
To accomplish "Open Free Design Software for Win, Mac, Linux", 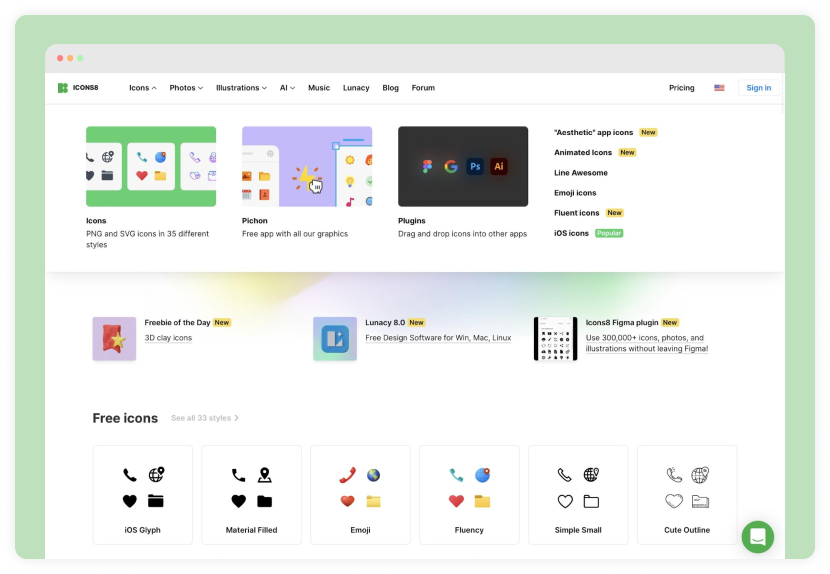I will 438,338.
